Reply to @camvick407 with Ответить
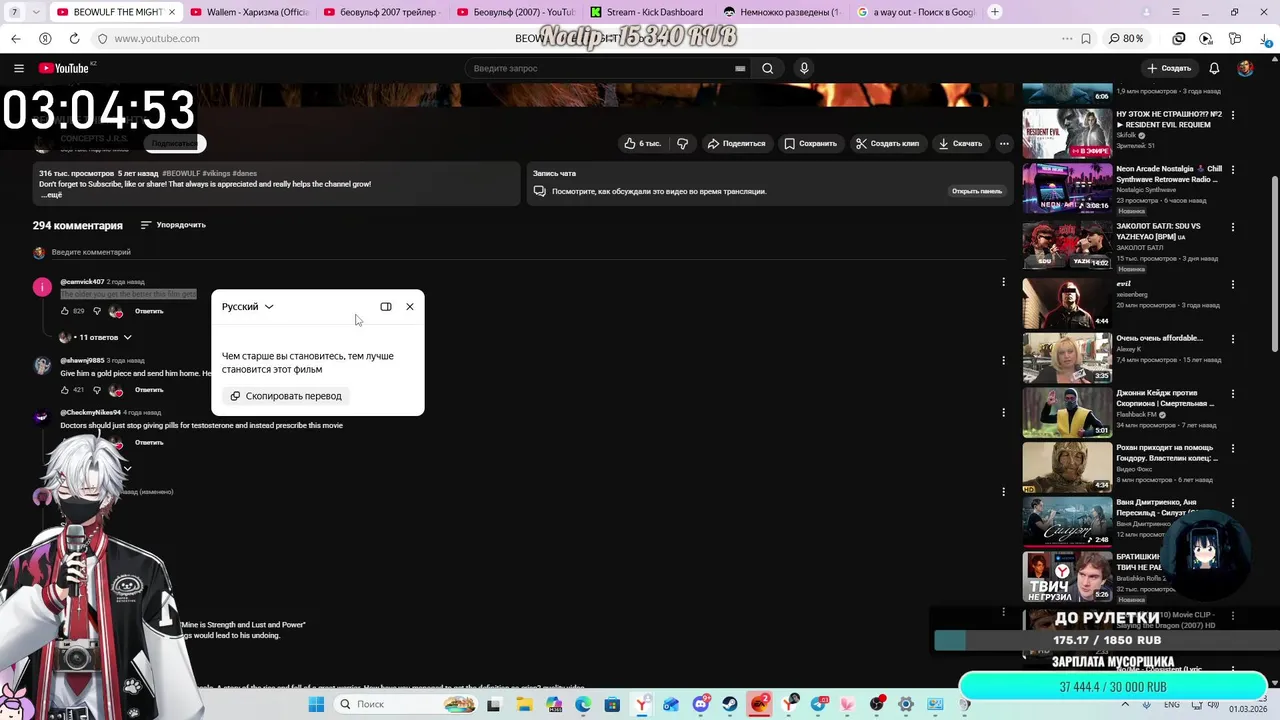Image resolution: width=1280 pixels, height=720 pixels. click(149, 311)
